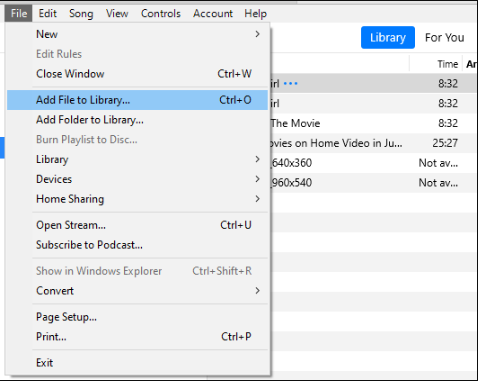The height and width of the screenshot is (381, 478).
Task: Open the Song menu
Action: [x=81, y=13]
